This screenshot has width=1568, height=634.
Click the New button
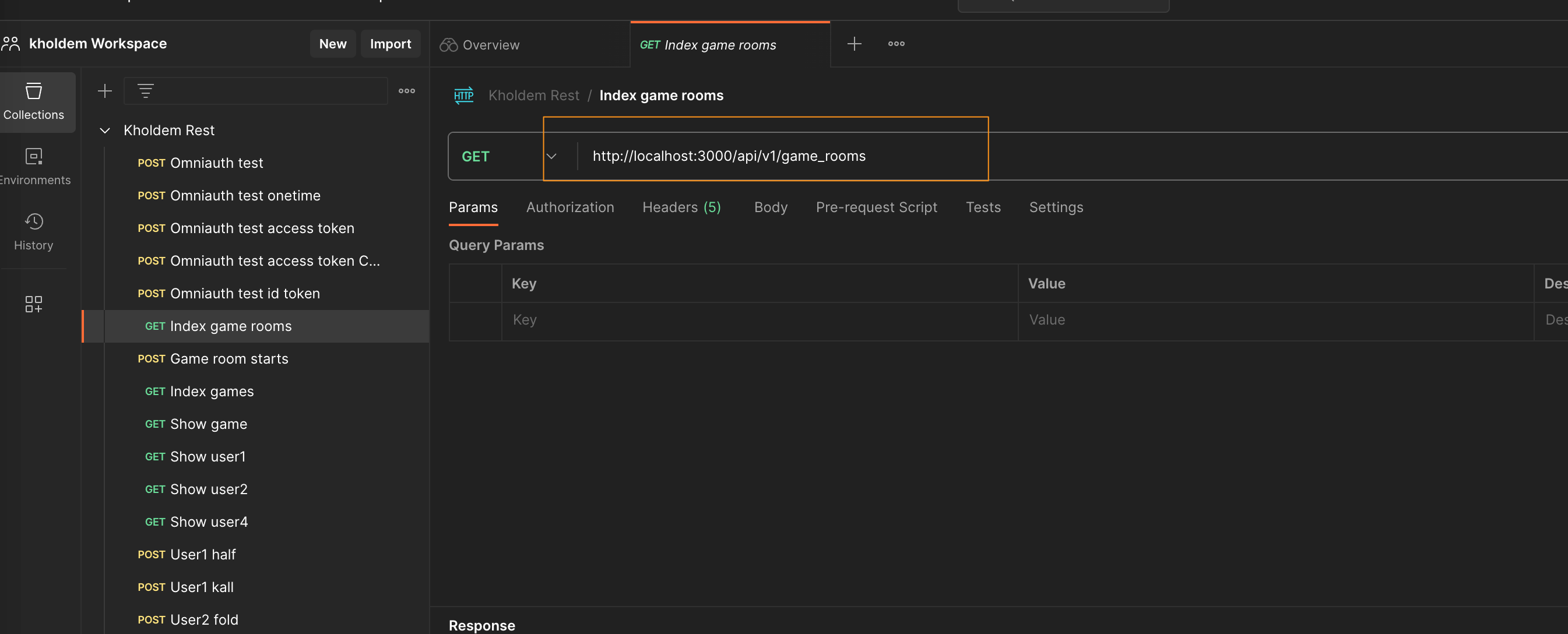pyautogui.click(x=332, y=44)
